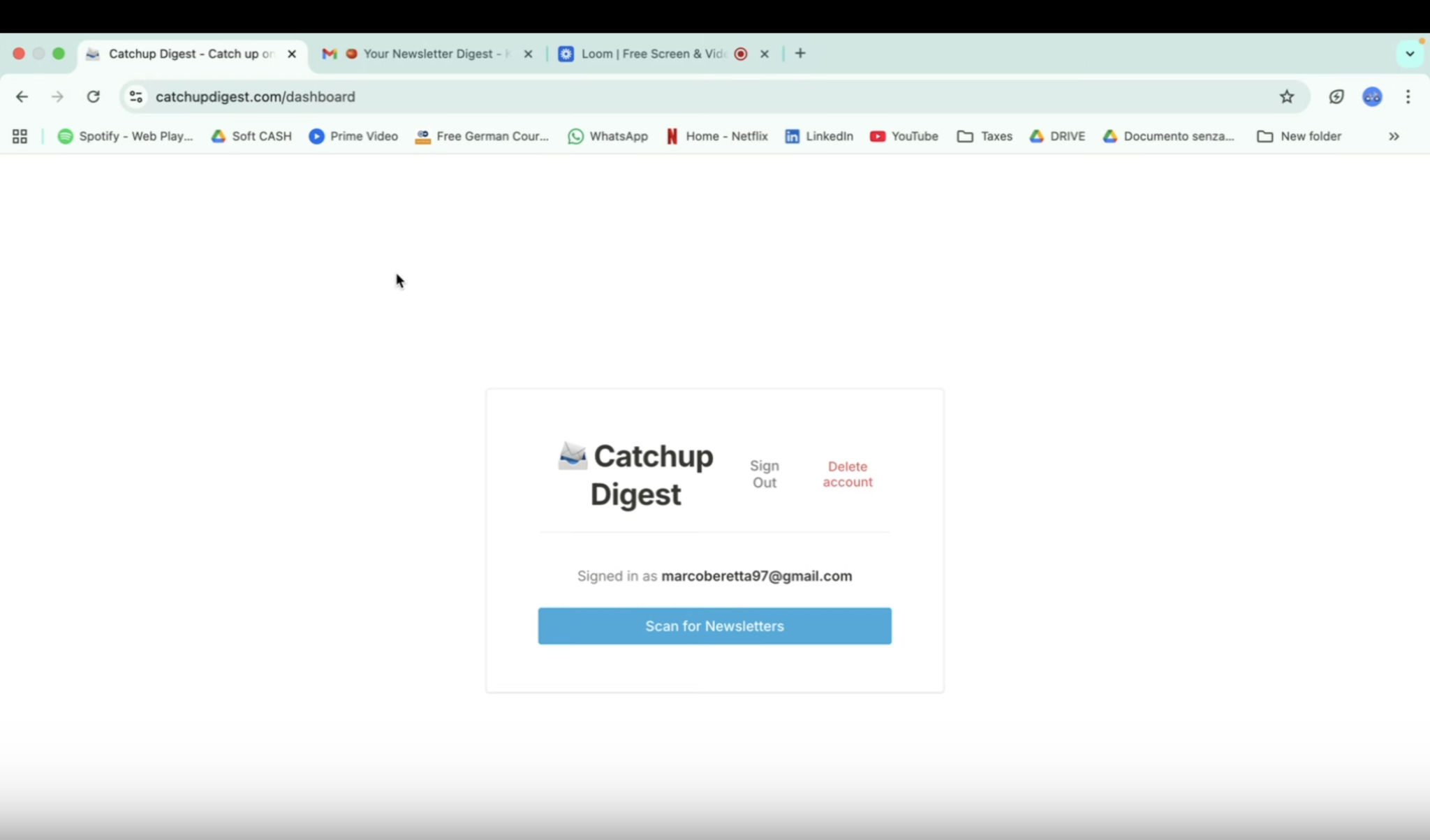Open the Prime Video bookmark
The height and width of the screenshot is (840, 1430).
pyautogui.click(x=353, y=136)
